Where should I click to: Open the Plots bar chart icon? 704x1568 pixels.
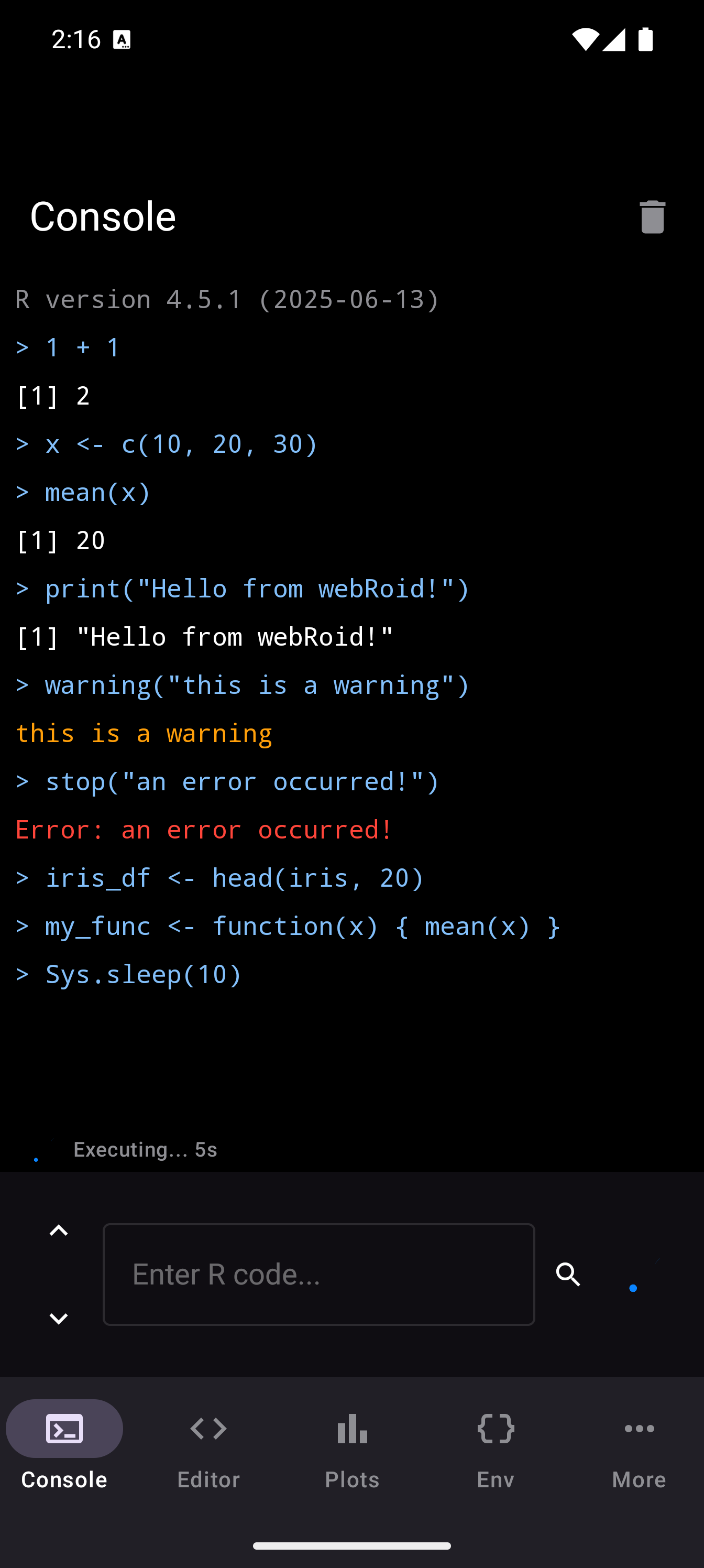(x=353, y=1428)
